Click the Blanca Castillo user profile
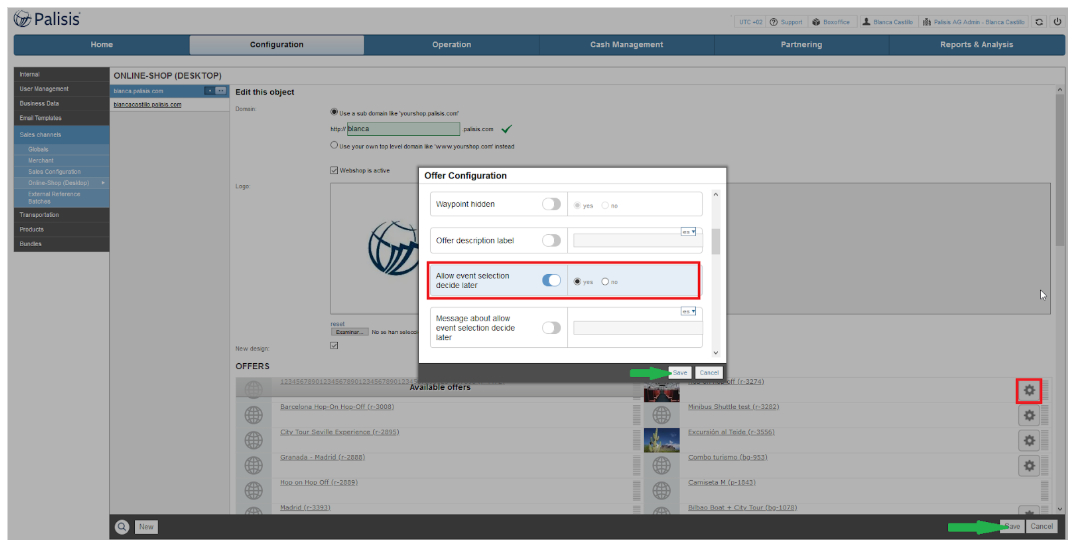The image size is (1073, 547). (887, 22)
